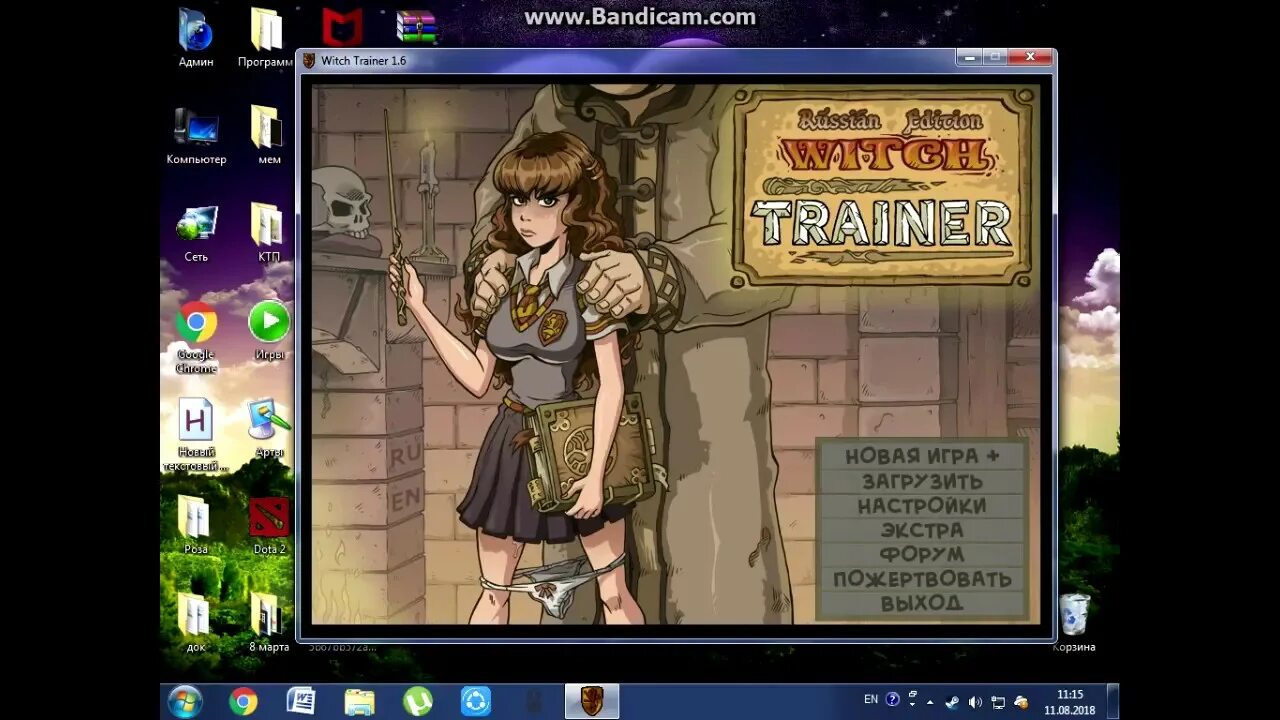Screen dimensions: 1280x720
Task: Select the 8 марта folder icon
Action: [x=268, y=622]
